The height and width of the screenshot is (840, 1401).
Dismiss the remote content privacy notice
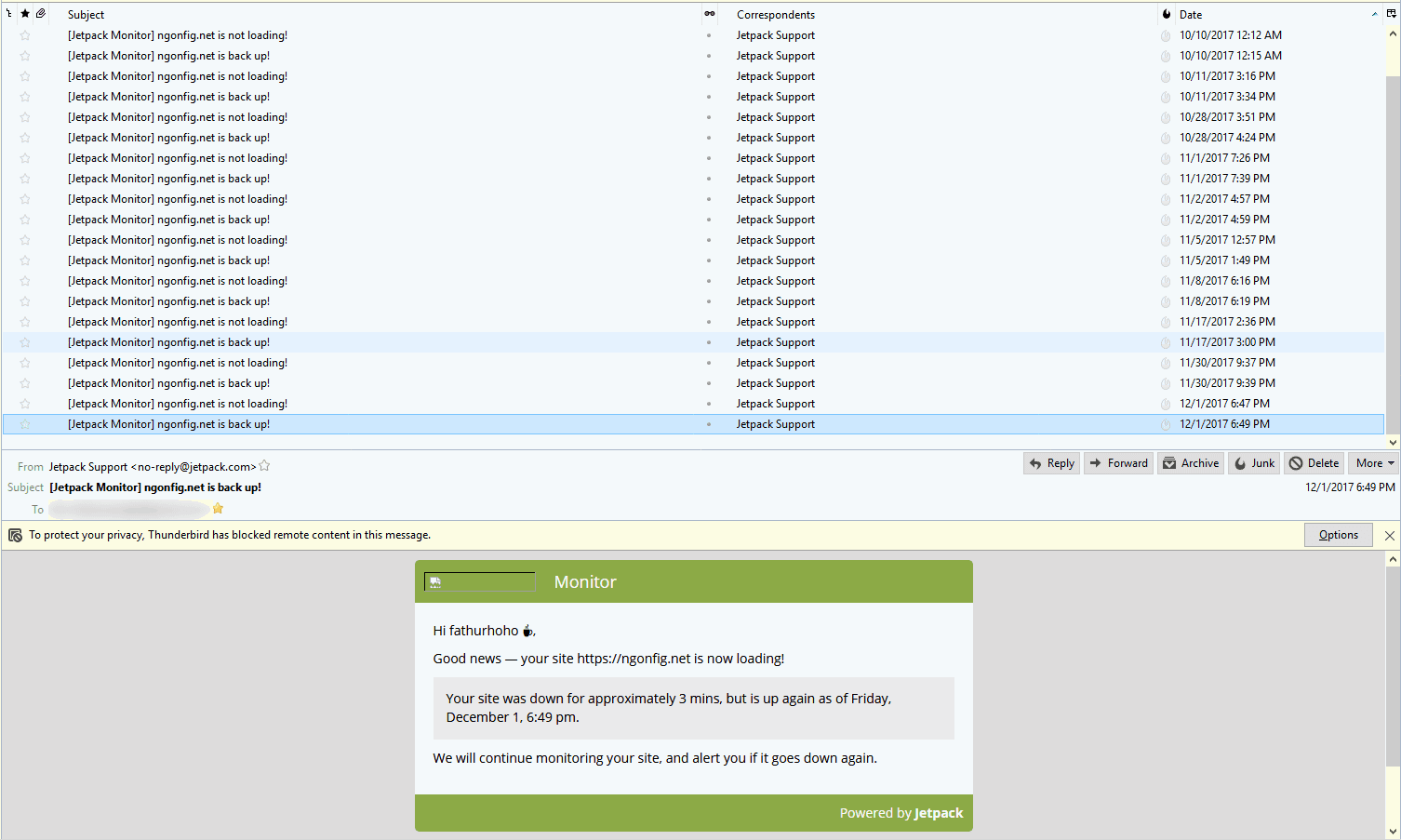tap(1389, 535)
